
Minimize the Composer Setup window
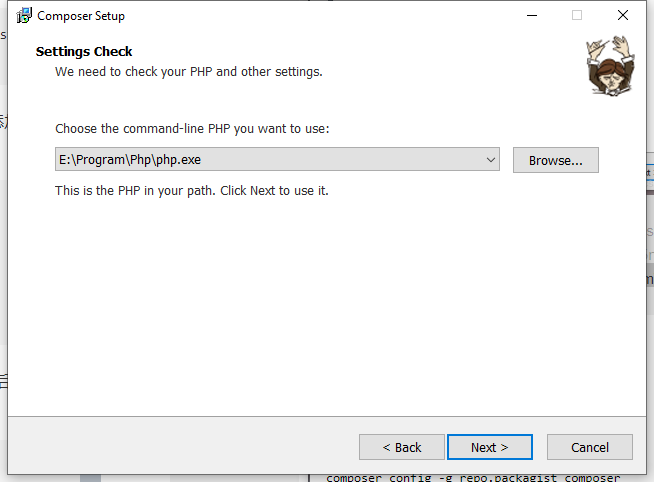click(x=530, y=16)
